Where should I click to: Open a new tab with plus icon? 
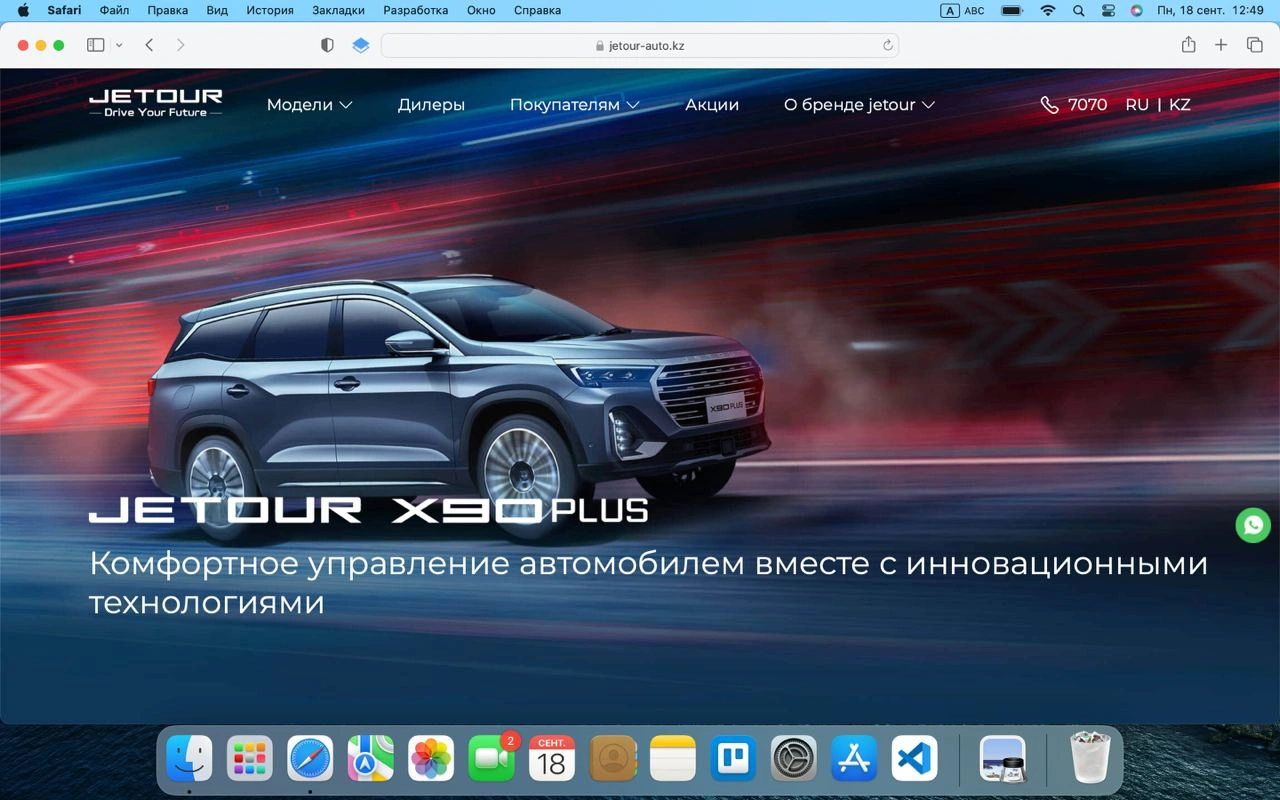(x=1221, y=45)
